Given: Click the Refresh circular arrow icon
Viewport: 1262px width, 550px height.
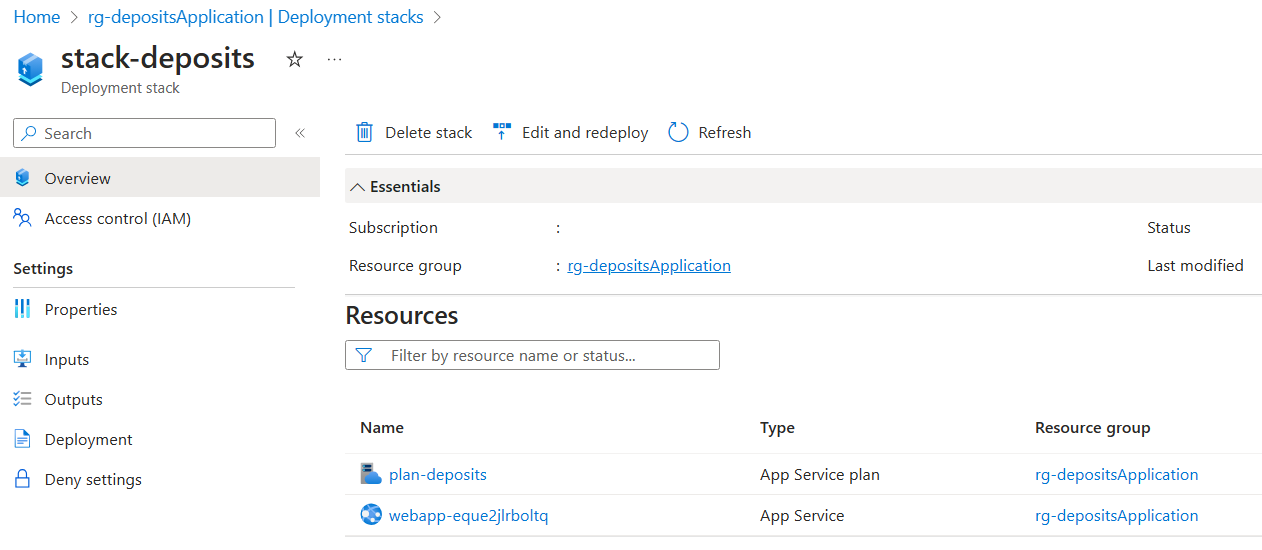Looking at the screenshot, I should pos(678,132).
